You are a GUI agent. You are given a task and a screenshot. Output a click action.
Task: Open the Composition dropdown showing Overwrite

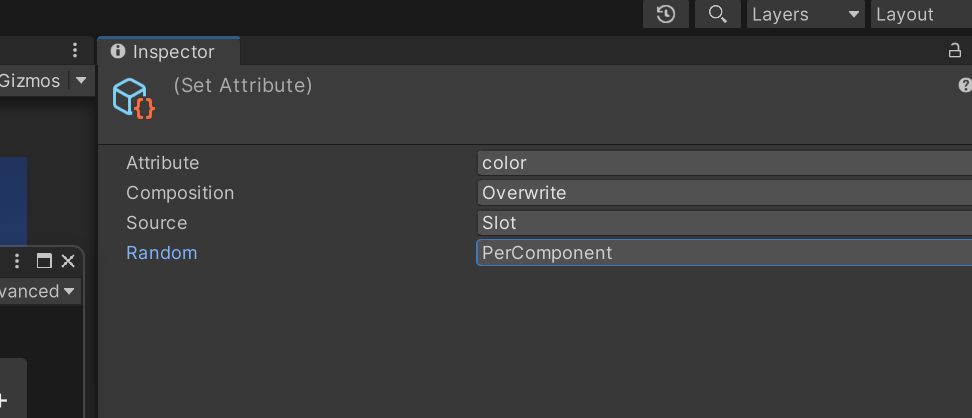725,193
